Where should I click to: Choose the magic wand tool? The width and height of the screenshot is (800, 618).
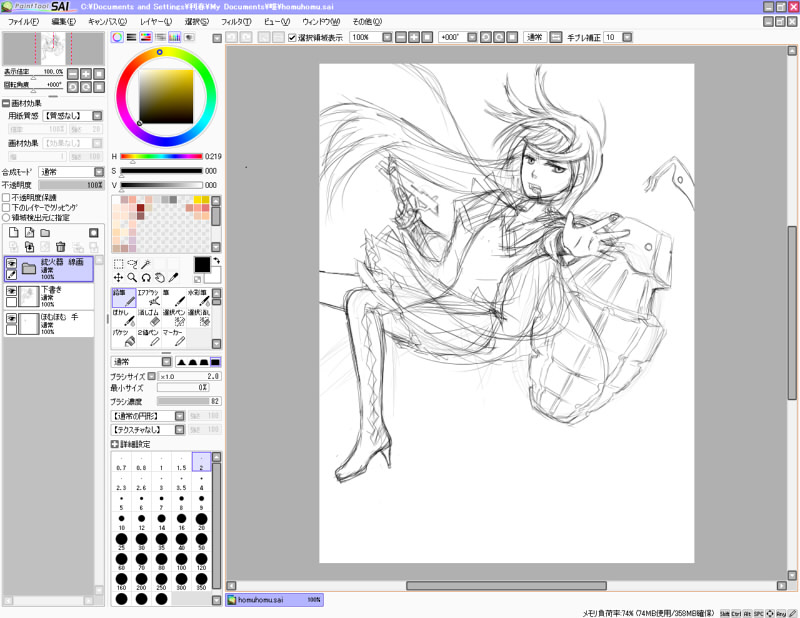pos(146,264)
